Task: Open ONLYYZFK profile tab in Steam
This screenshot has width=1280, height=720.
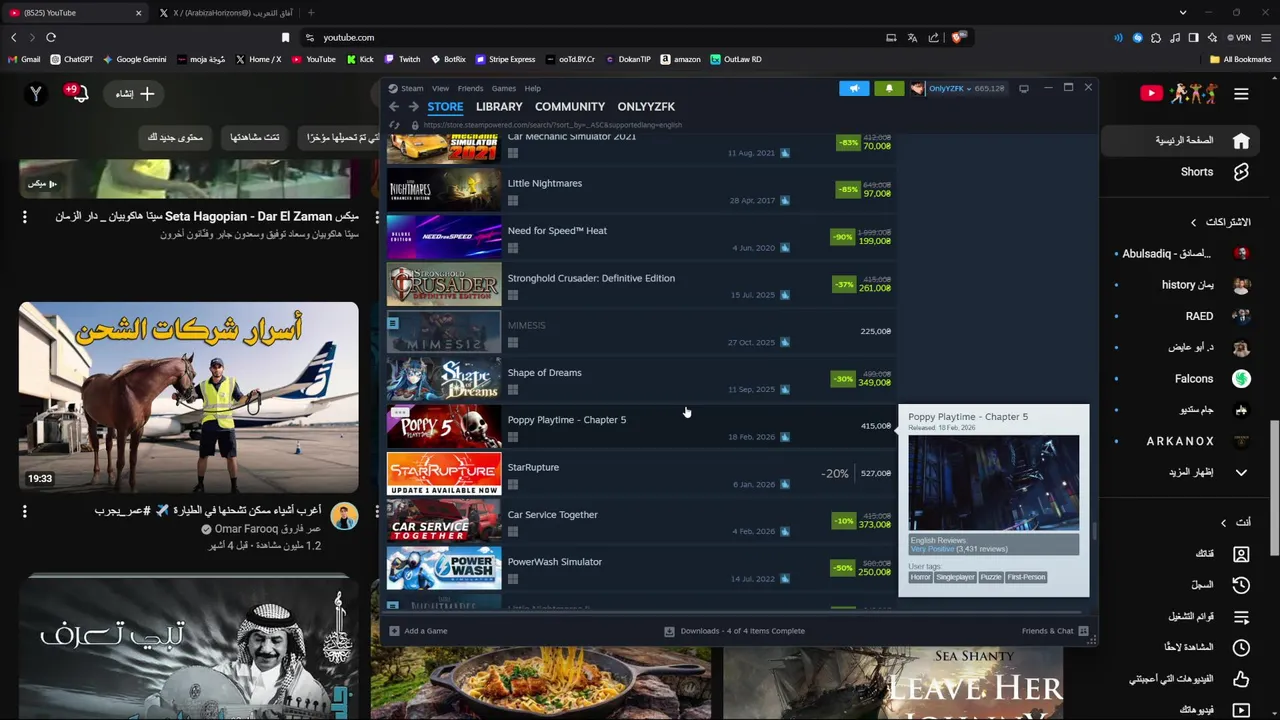Action: 646,107
